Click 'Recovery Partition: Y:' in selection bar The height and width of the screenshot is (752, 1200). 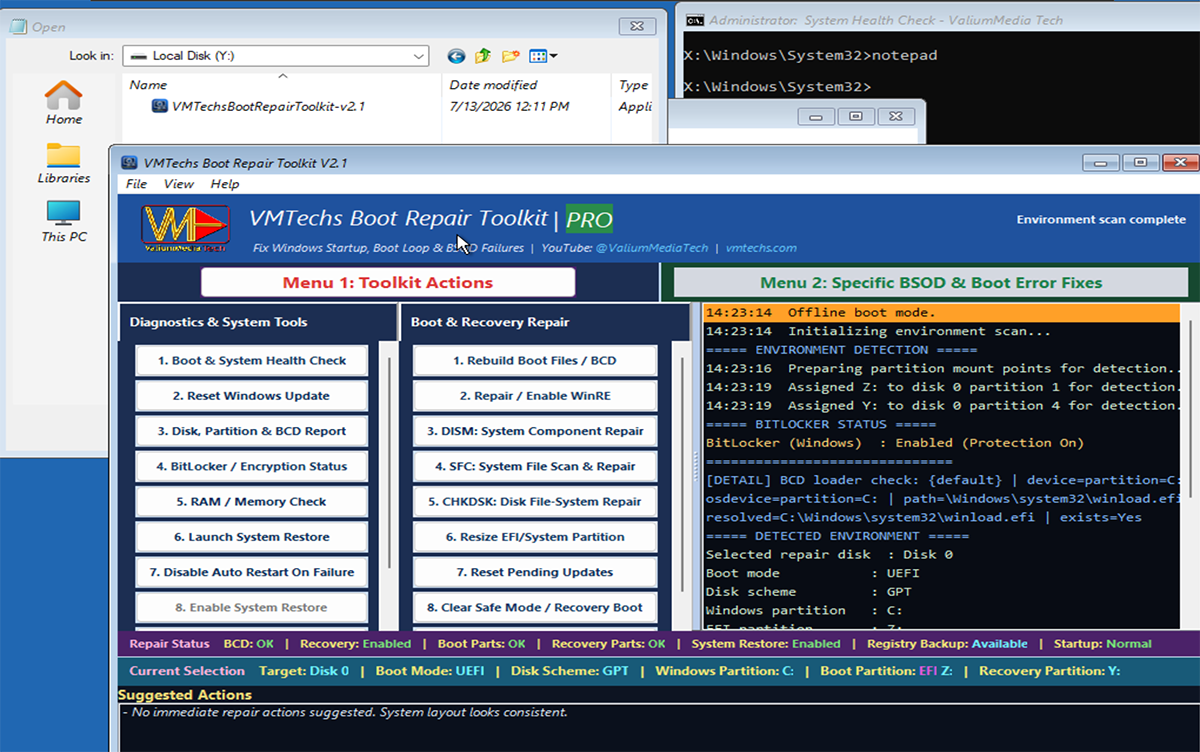[x=1049, y=671]
